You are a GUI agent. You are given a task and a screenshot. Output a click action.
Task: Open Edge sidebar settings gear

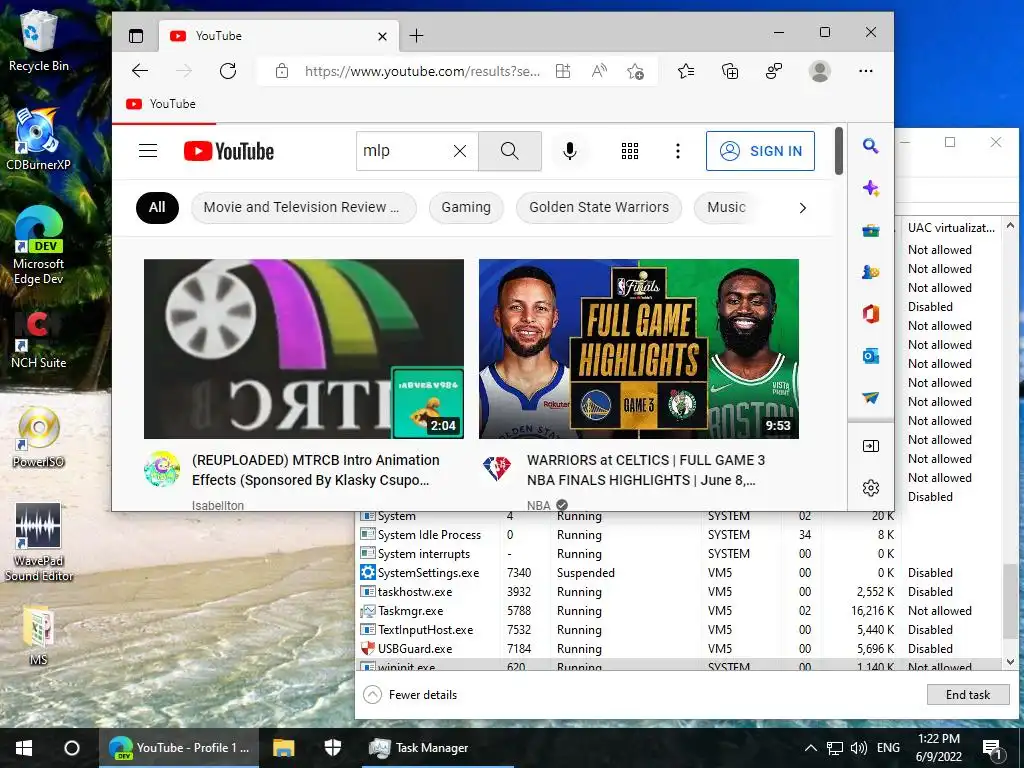(x=871, y=488)
